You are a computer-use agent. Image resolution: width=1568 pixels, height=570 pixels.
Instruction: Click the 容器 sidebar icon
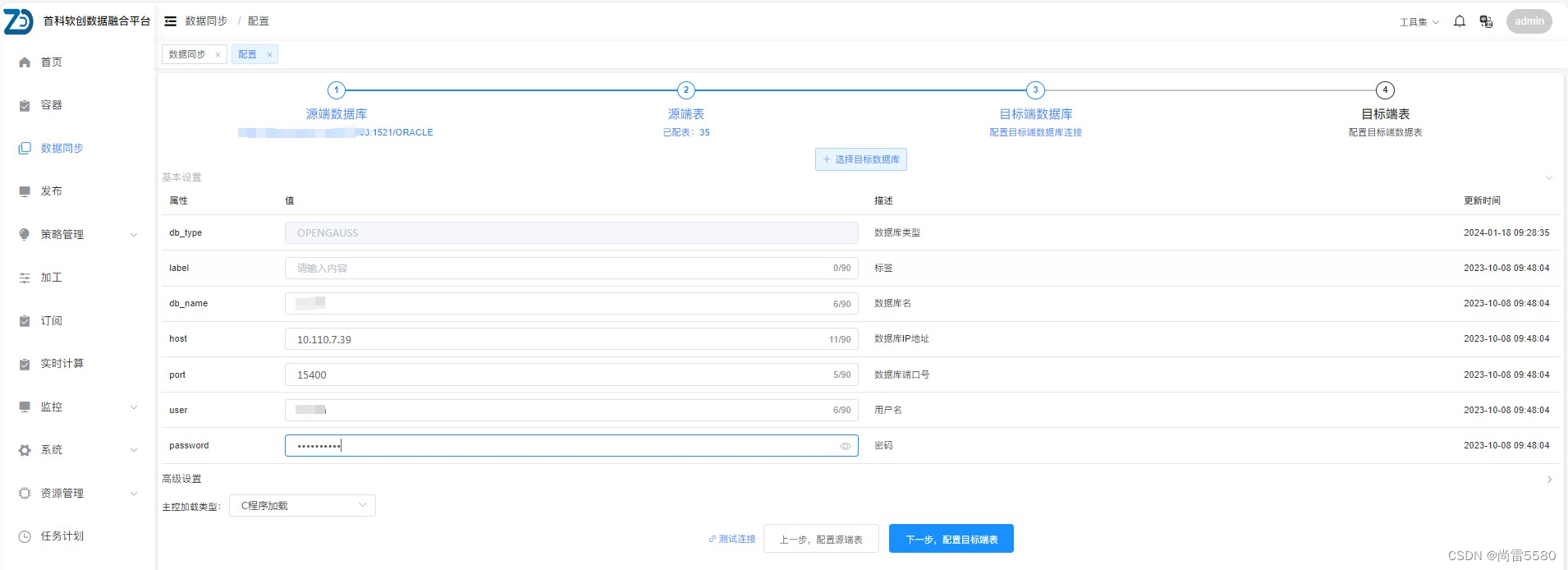point(25,105)
